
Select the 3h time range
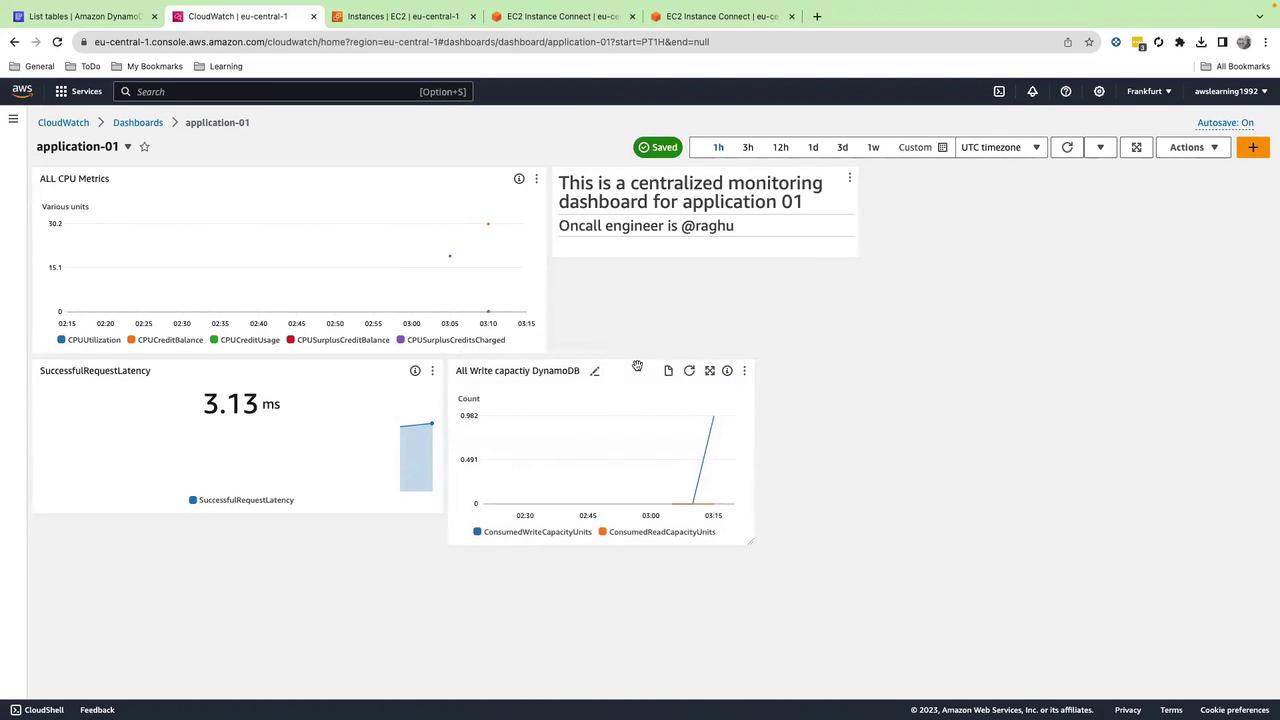tap(748, 147)
